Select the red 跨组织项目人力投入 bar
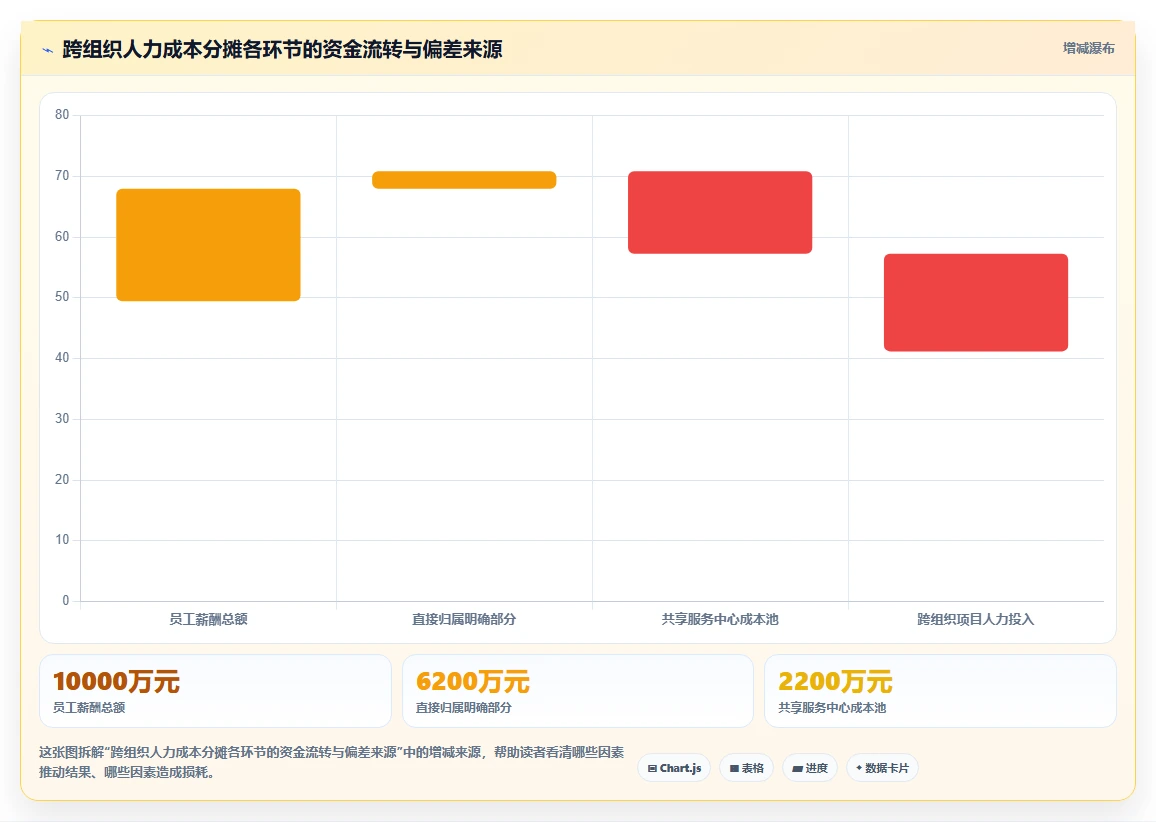This screenshot has height=822, width=1156. 976,302
